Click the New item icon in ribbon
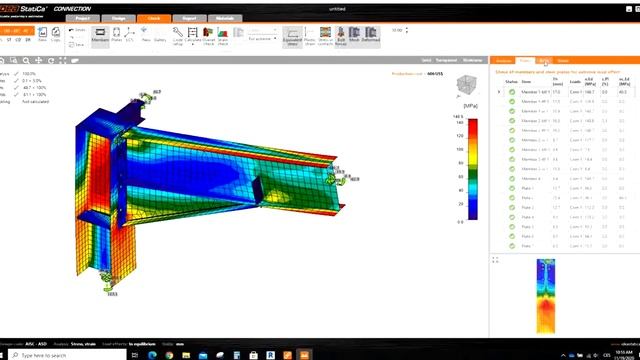Screen dimensions: 640x360 tap(42, 34)
